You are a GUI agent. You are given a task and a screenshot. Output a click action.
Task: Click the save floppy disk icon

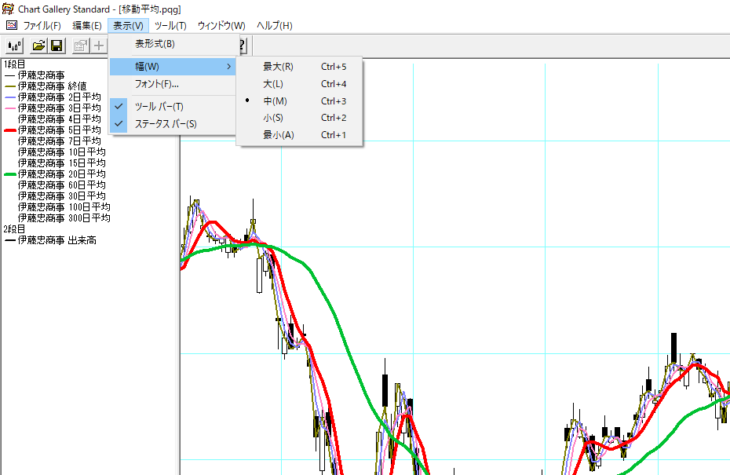click(x=57, y=46)
